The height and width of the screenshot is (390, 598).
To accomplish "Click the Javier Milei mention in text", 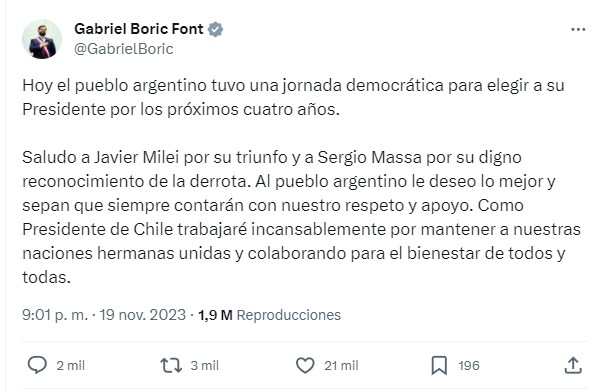I will 137,157.
